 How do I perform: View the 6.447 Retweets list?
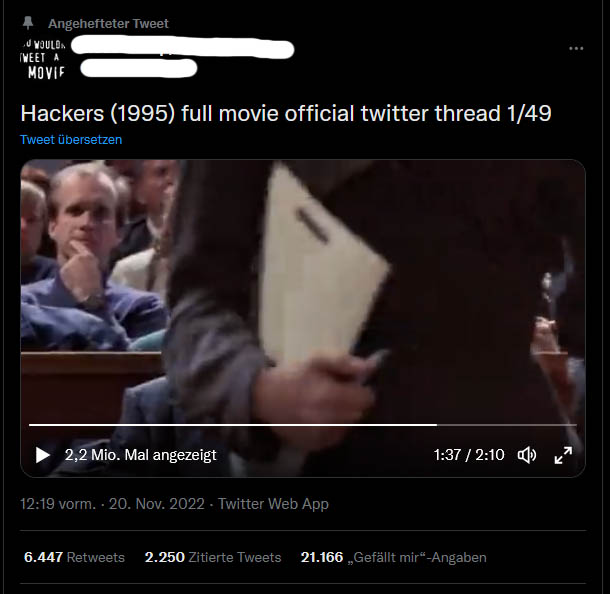[x=74, y=557]
